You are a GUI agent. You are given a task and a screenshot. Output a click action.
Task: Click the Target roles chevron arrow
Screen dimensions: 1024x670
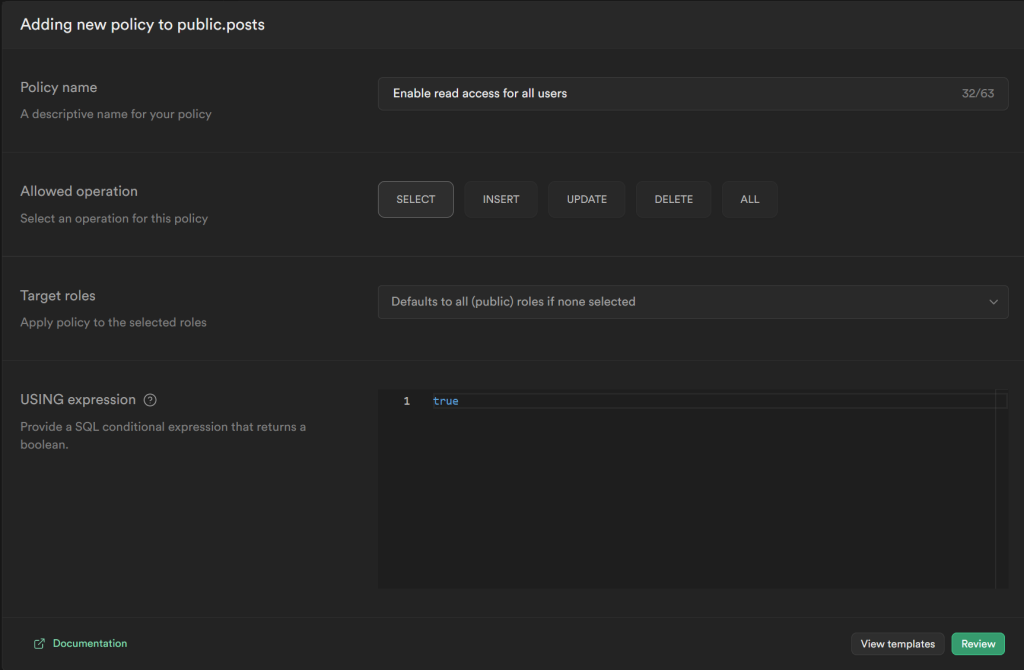pos(993,302)
